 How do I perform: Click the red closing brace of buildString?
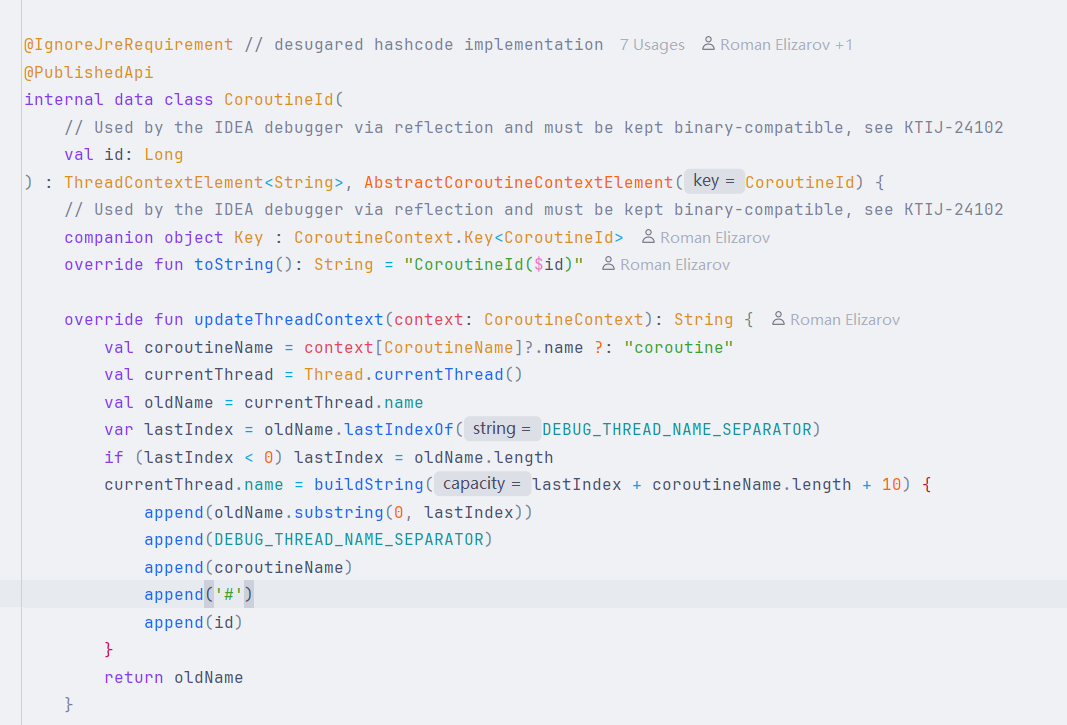[x=109, y=649]
